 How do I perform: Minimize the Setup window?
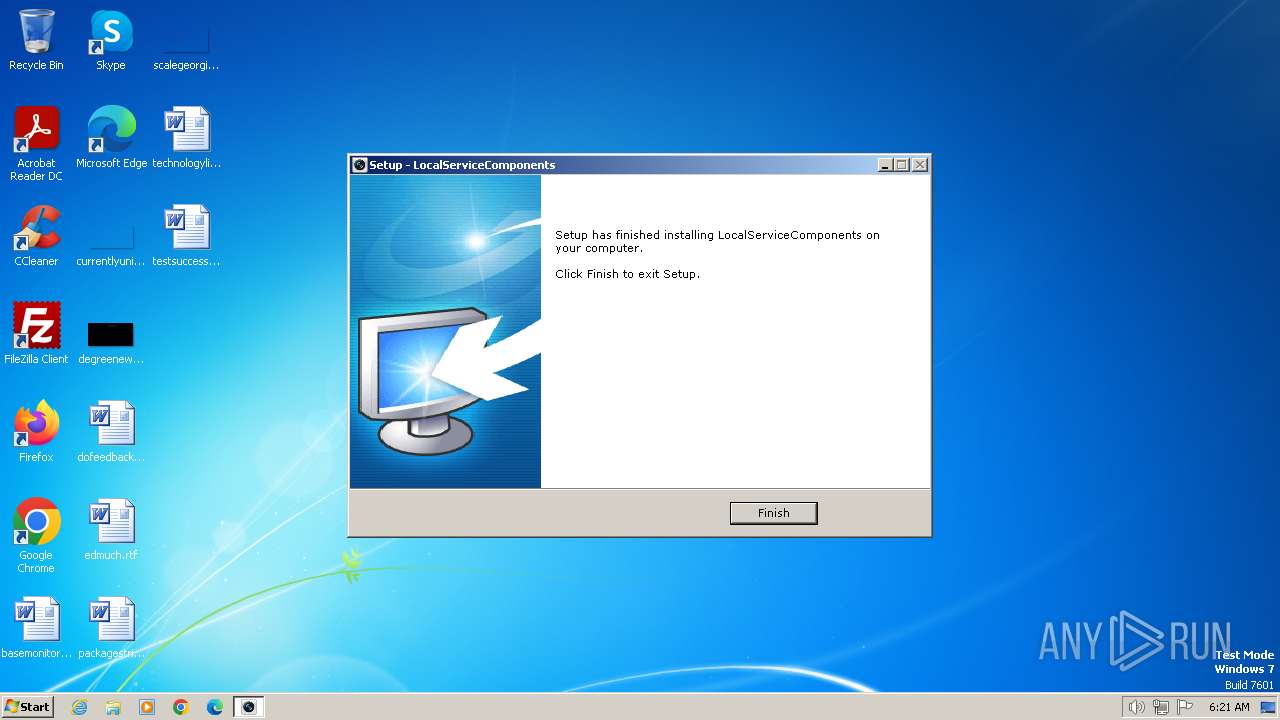coord(885,165)
